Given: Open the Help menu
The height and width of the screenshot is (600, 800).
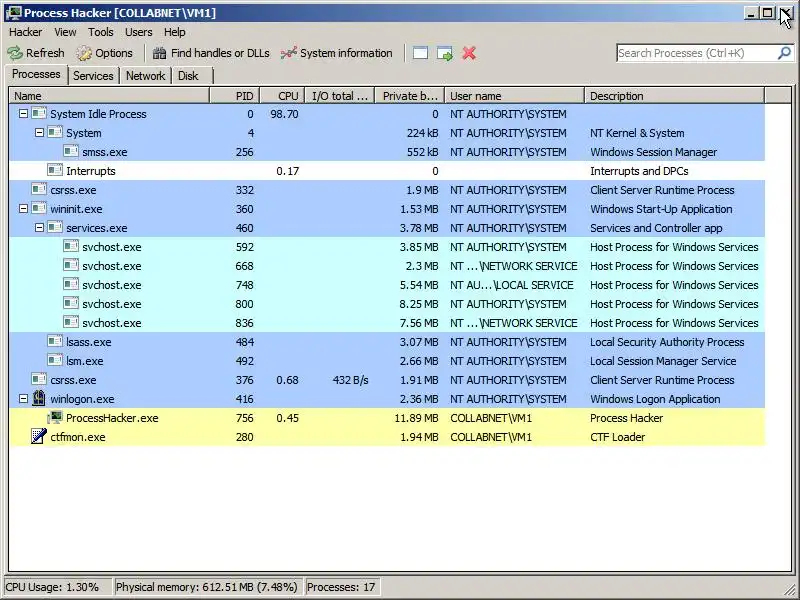Looking at the screenshot, I should coord(174,32).
